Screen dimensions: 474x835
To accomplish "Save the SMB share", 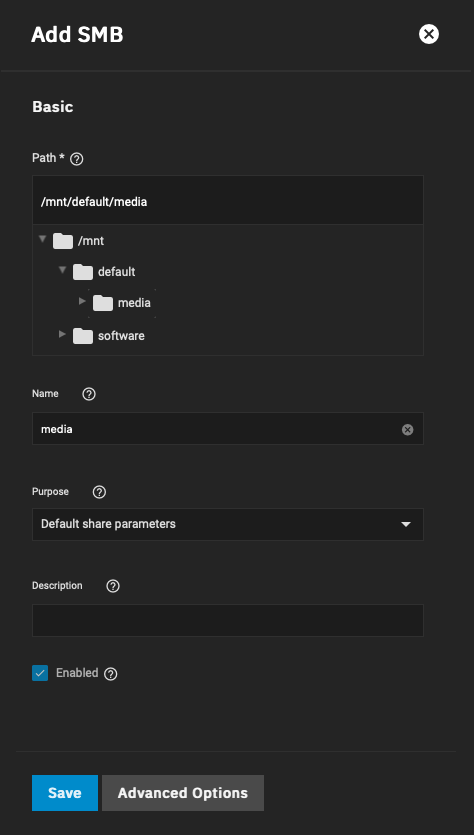I will (65, 793).
